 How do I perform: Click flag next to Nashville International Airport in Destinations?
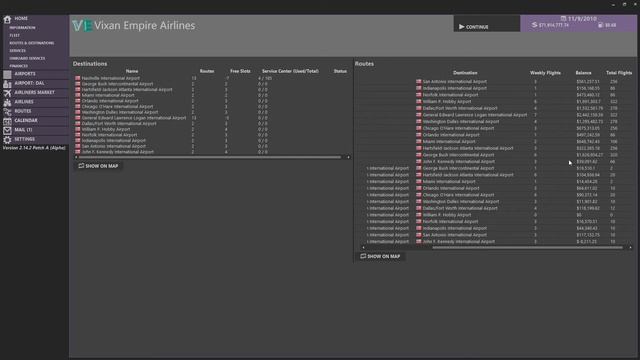pos(78,78)
